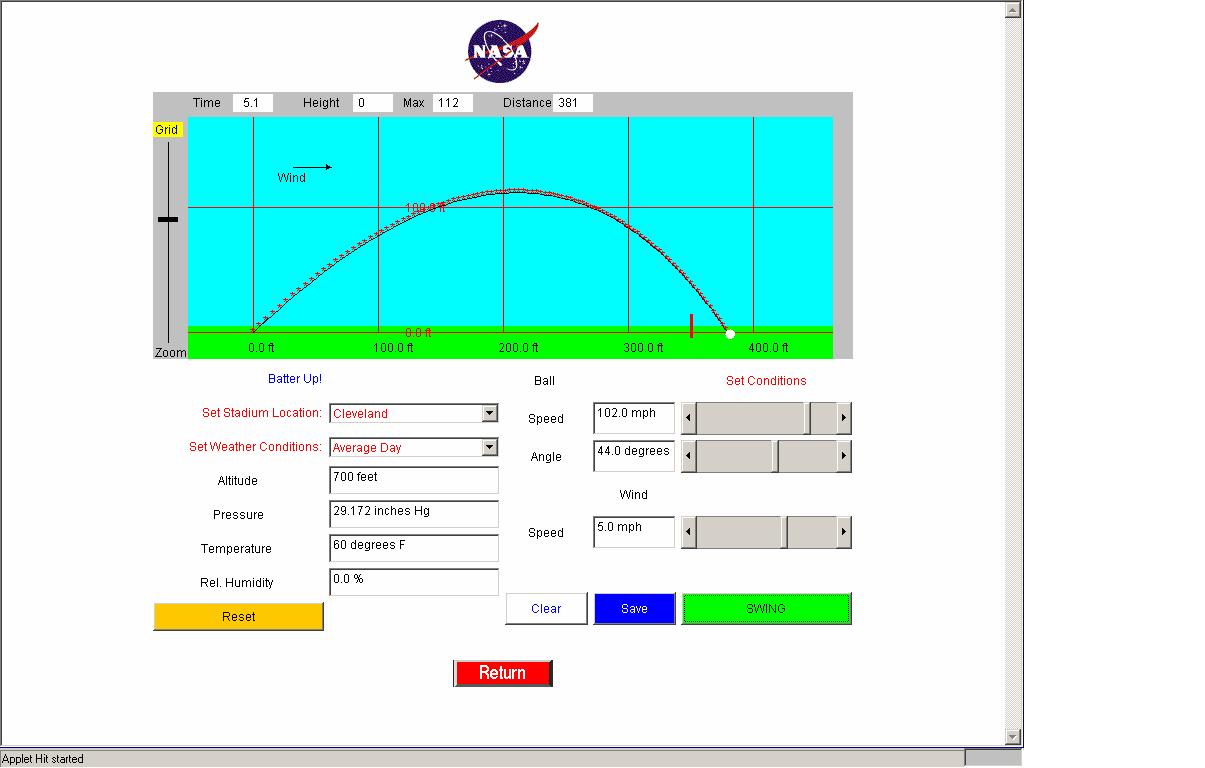Click the "Set Conditions" red label
The width and height of the screenshot is (1205, 768).
pyautogui.click(x=766, y=381)
